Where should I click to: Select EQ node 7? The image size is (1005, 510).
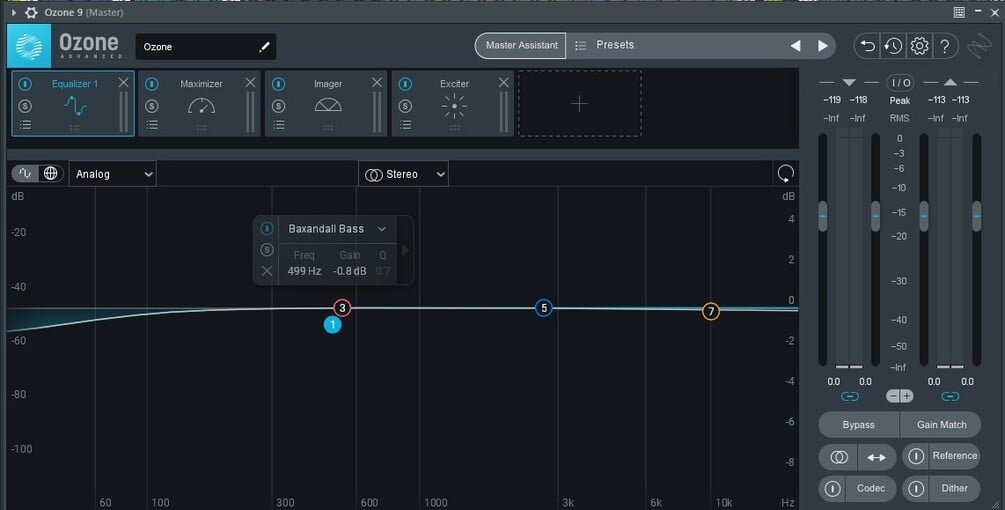coord(710,311)
